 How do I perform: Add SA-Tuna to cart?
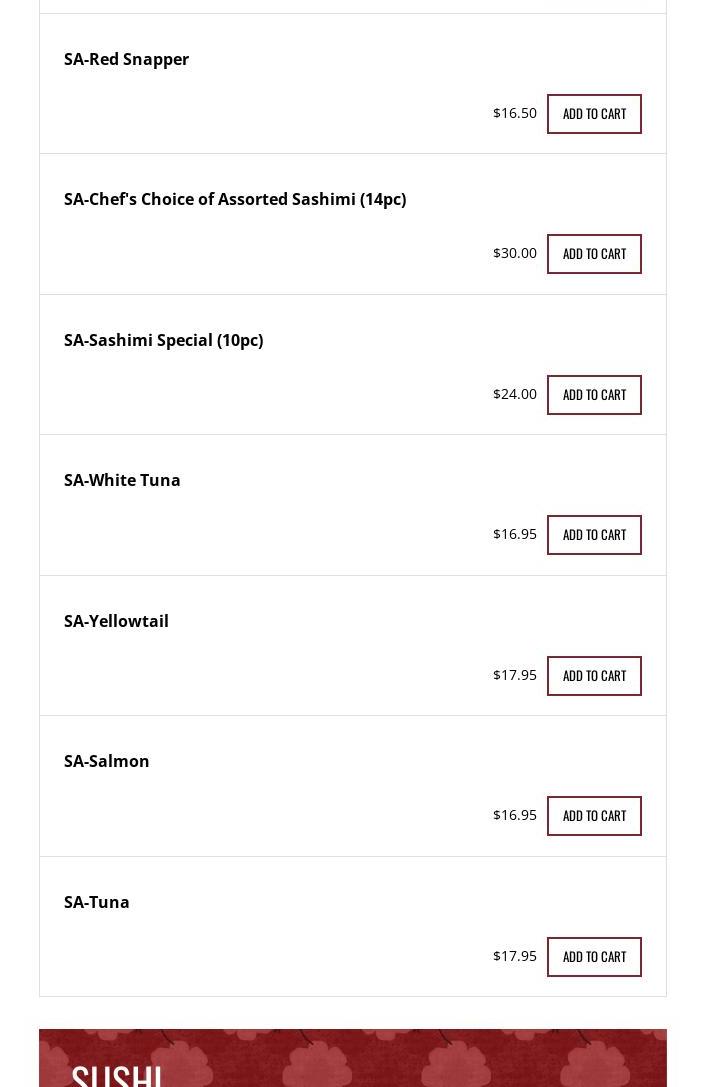pyautogui.click(x=594, y=957)
